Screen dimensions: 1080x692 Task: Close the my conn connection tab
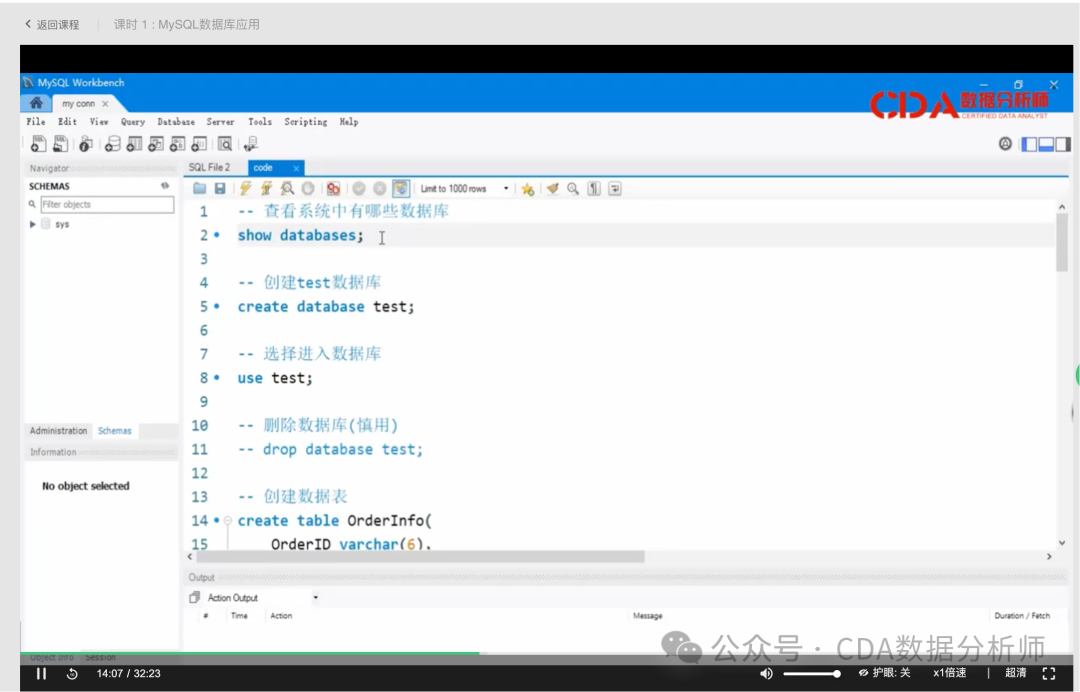(105, 104)
